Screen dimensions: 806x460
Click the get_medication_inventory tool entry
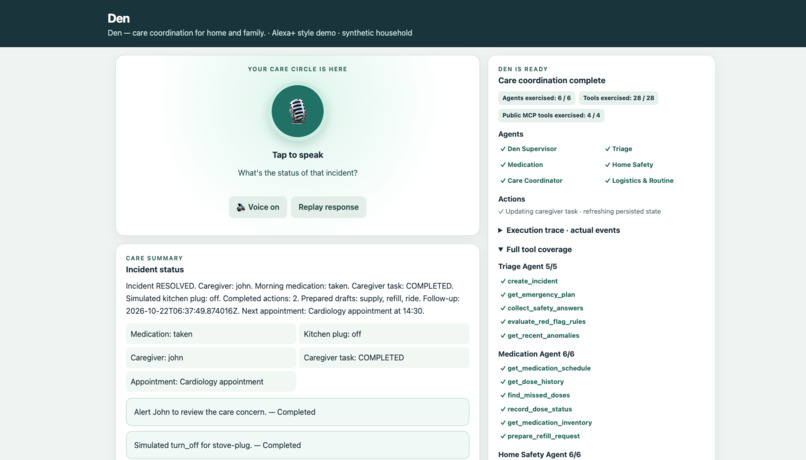click(546, 422)
